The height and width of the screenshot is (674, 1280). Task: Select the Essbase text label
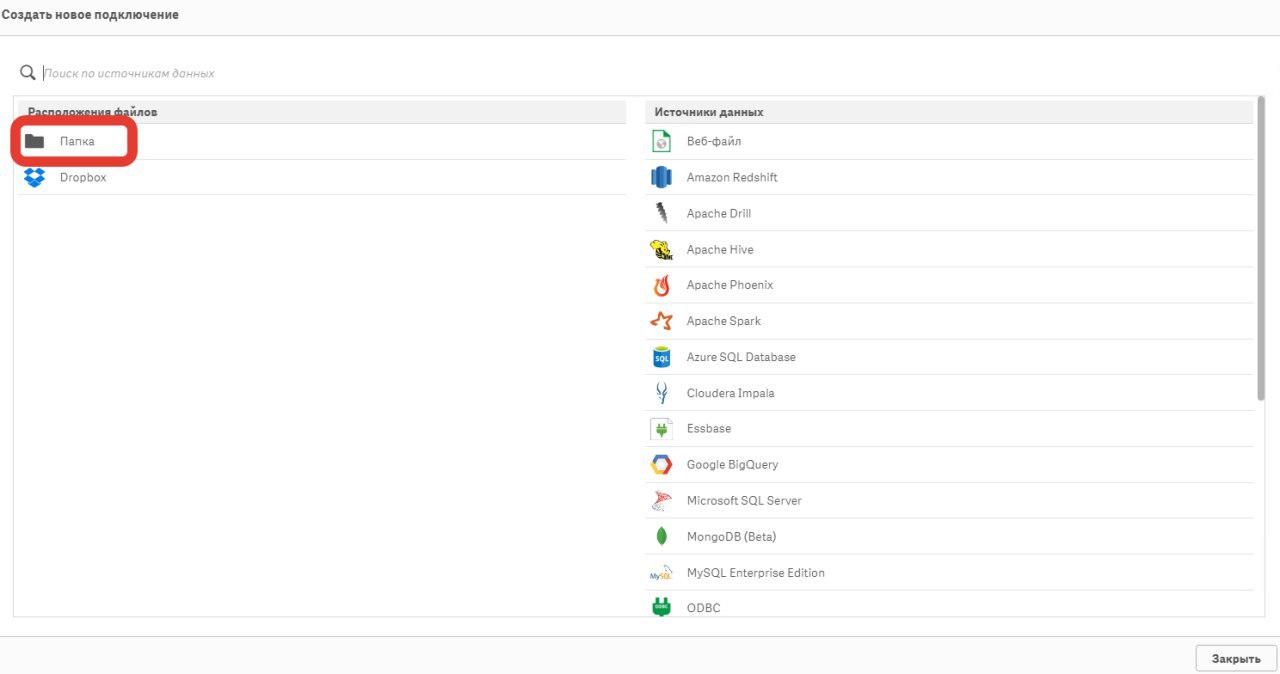(709, 429)
